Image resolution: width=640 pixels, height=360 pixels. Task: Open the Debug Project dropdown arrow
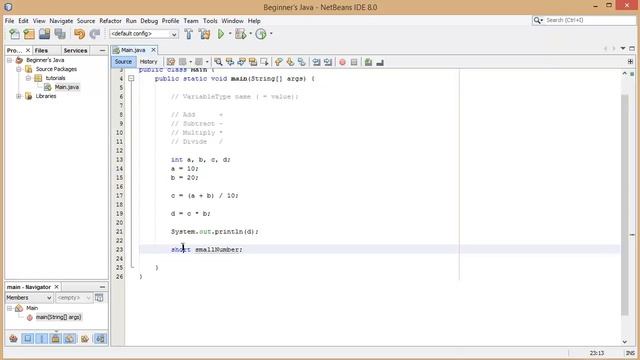point(250,34)
